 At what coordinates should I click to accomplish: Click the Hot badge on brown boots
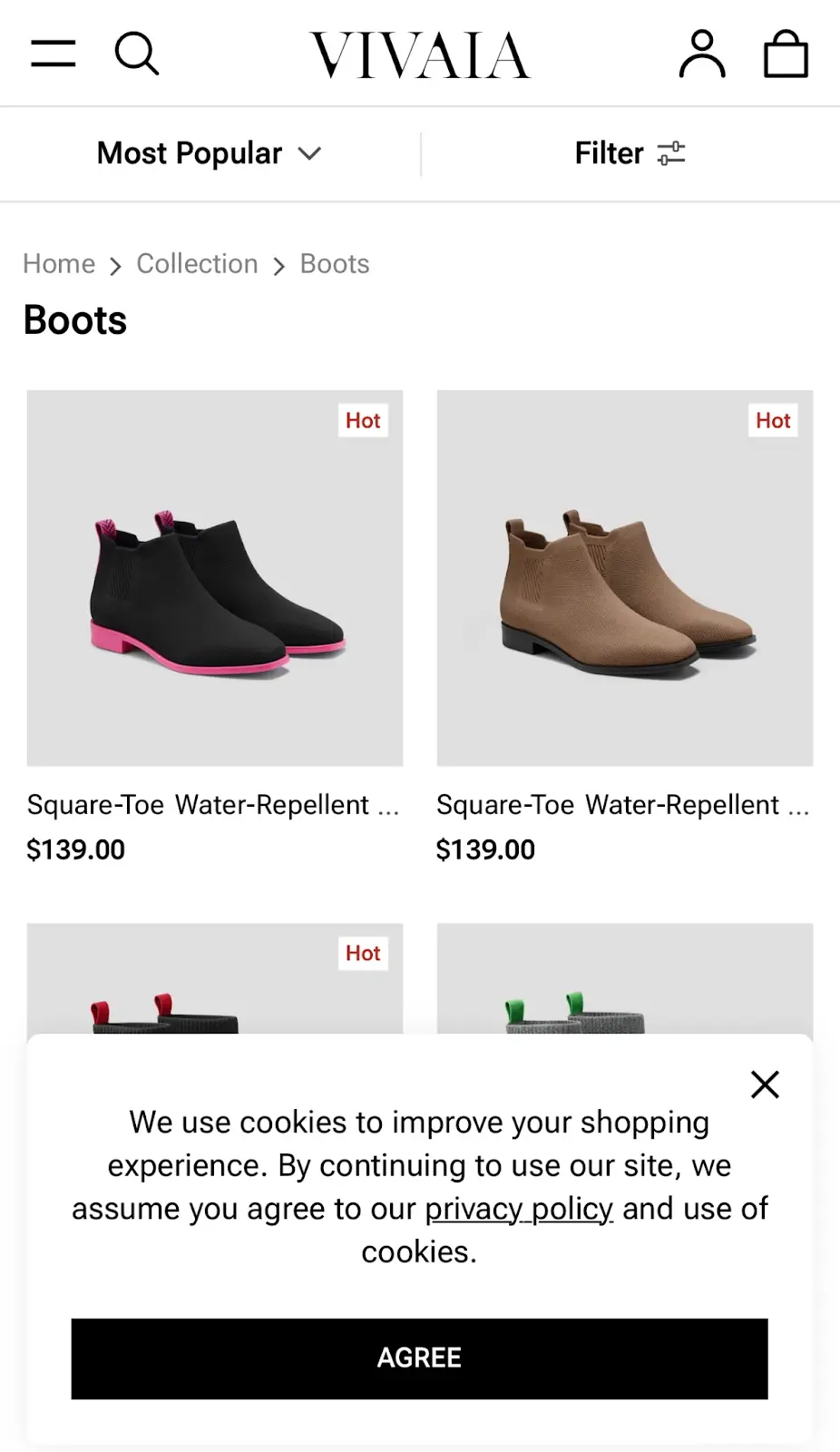773,420
